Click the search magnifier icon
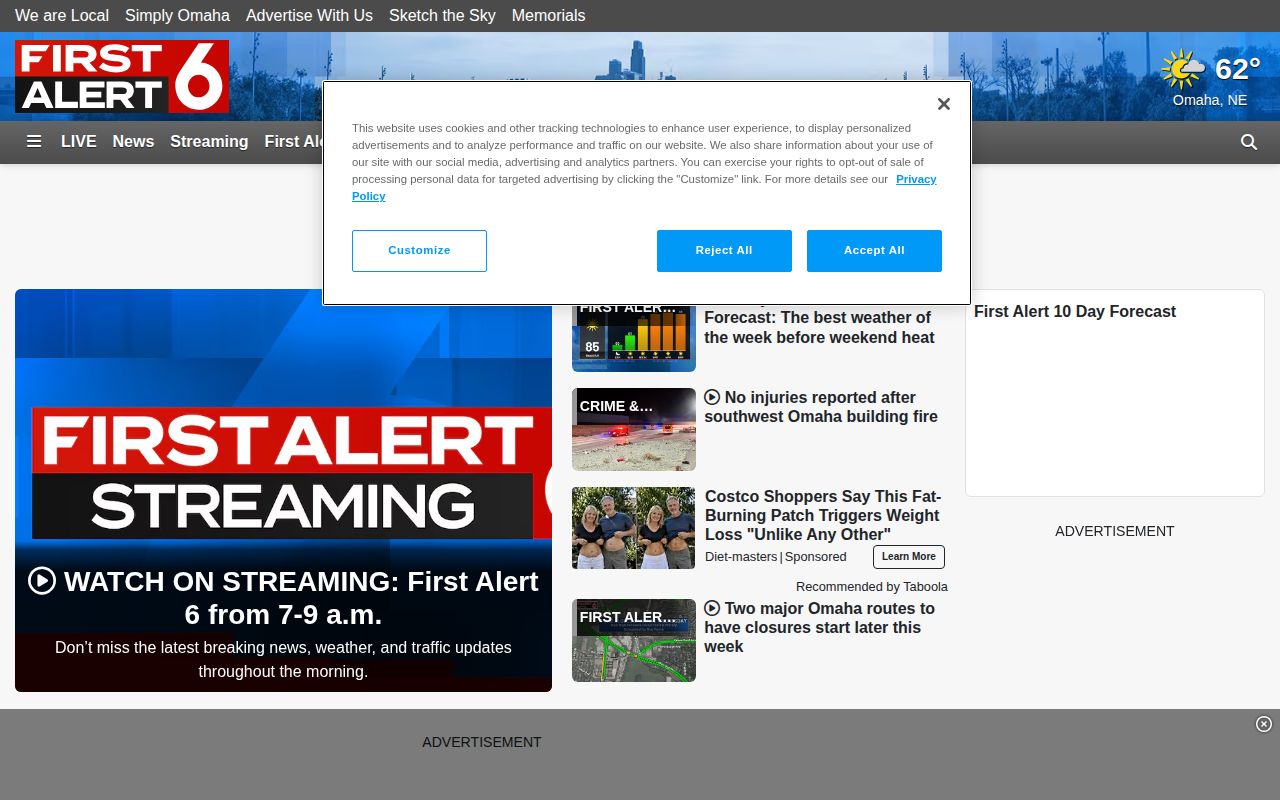Screen dimensions: 1280x800 coord(1249,142)
